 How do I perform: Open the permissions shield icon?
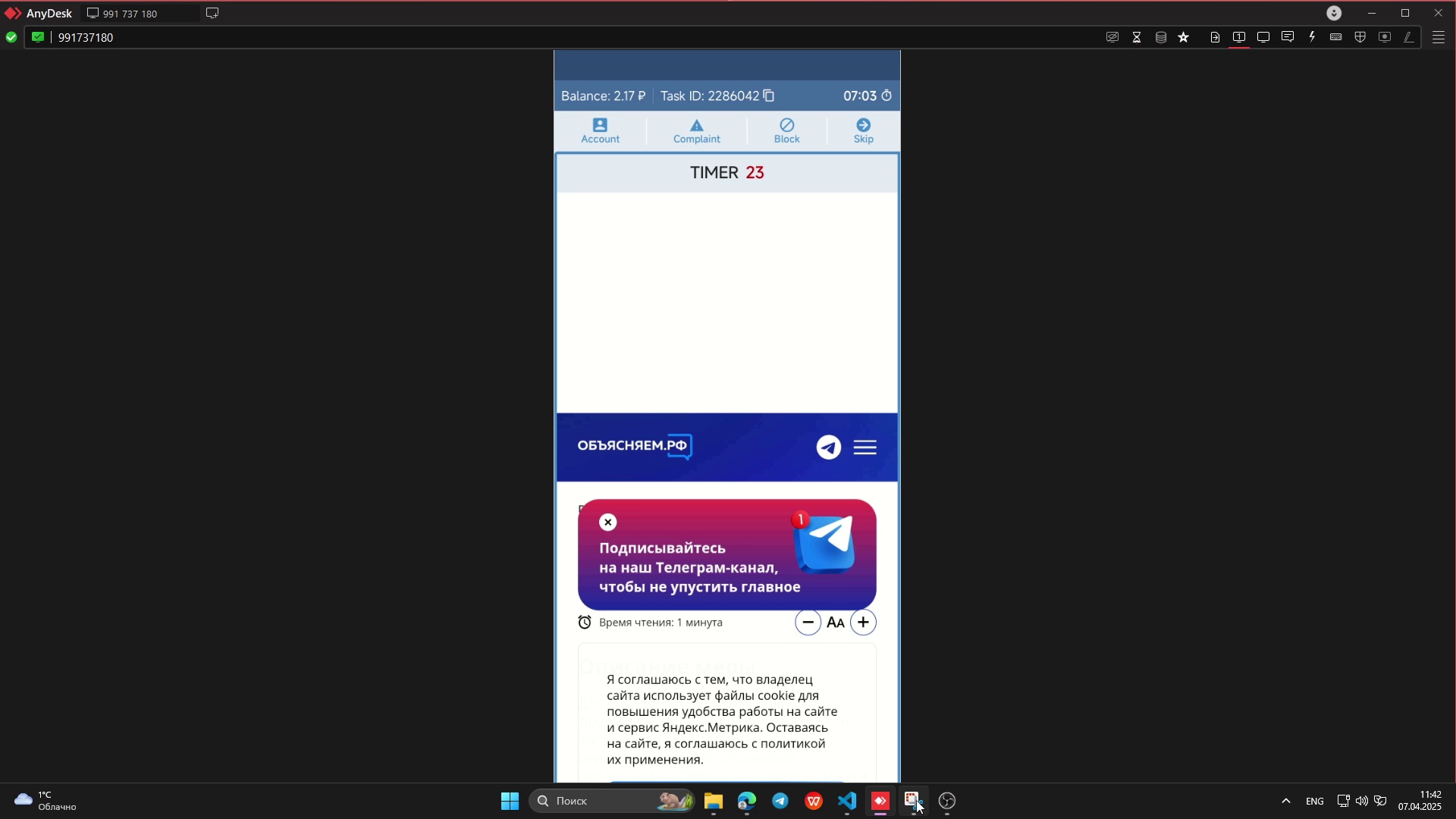(x=1360, y=37)
